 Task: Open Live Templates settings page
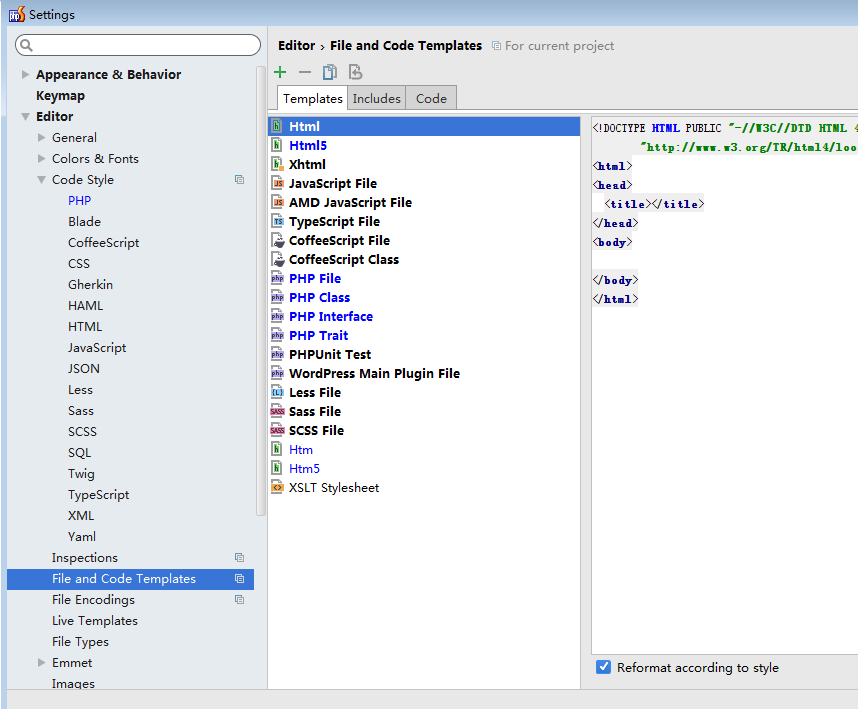coord(95,621)
